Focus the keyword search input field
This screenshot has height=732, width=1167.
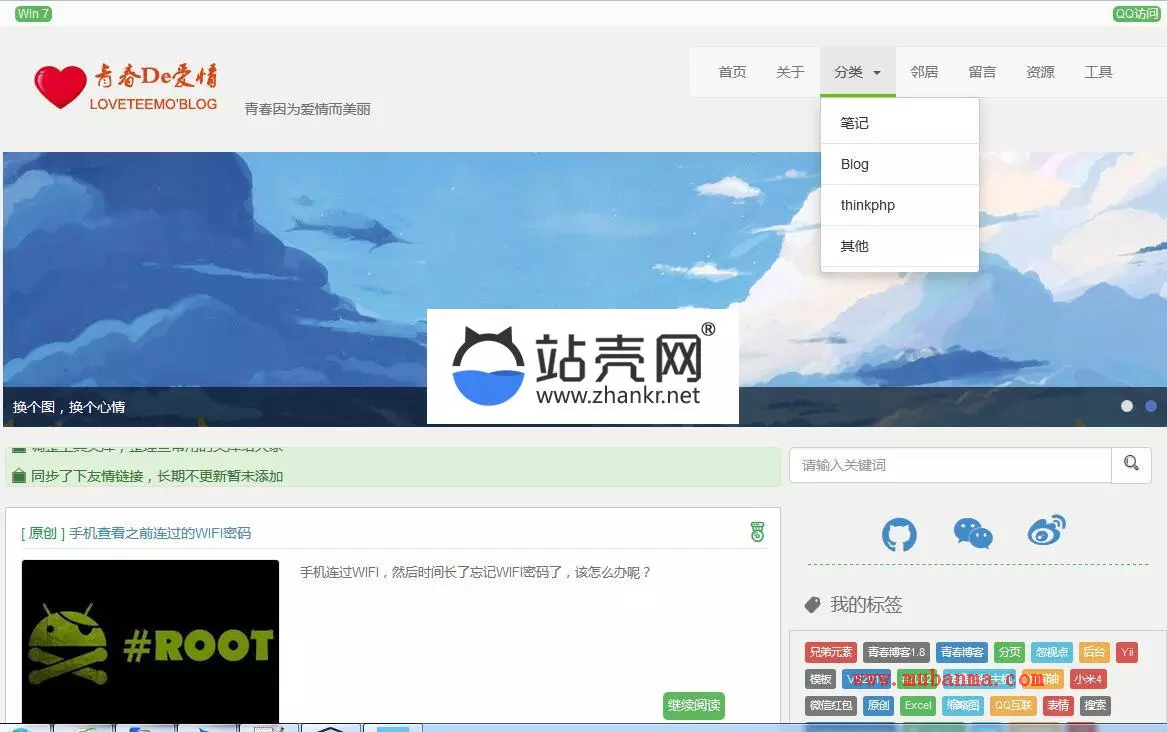pos(950,465)
